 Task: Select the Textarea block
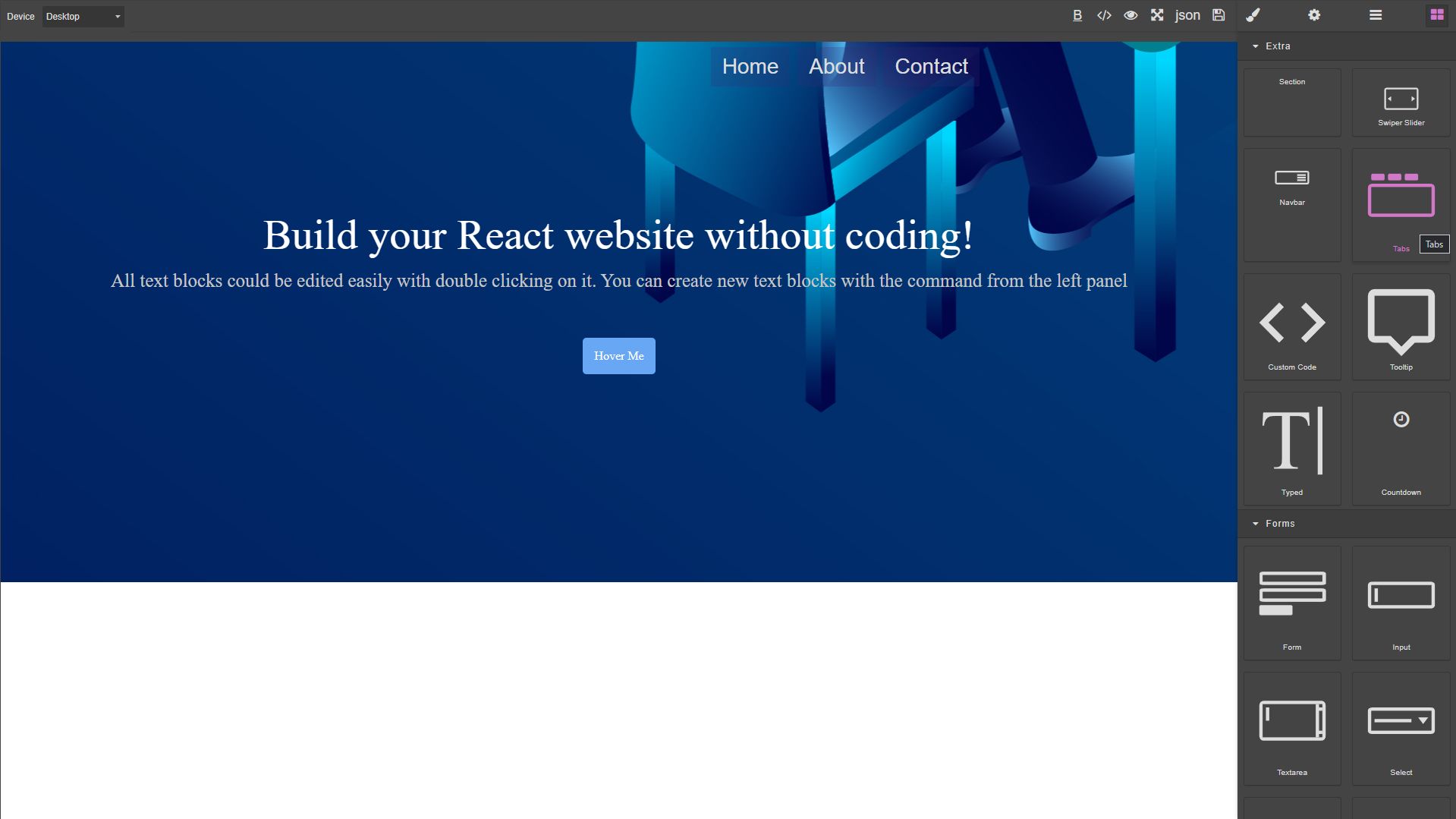tap(1292, 729)
